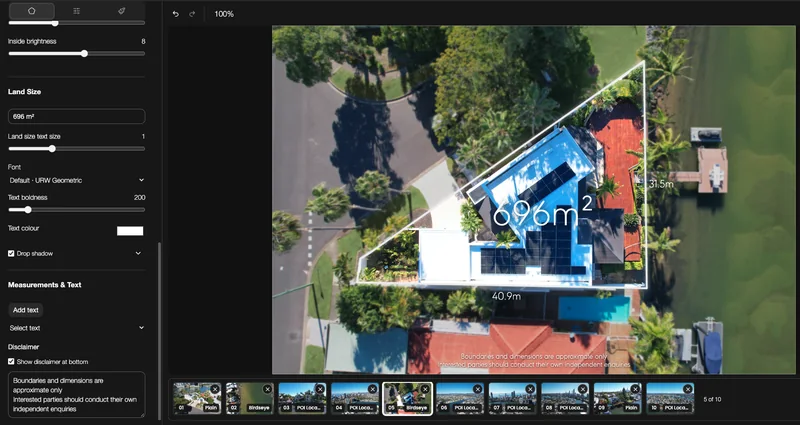Remove thumbnail 09 with its X icon
This screenshot has width=800, height=425.
click(635, 389)
